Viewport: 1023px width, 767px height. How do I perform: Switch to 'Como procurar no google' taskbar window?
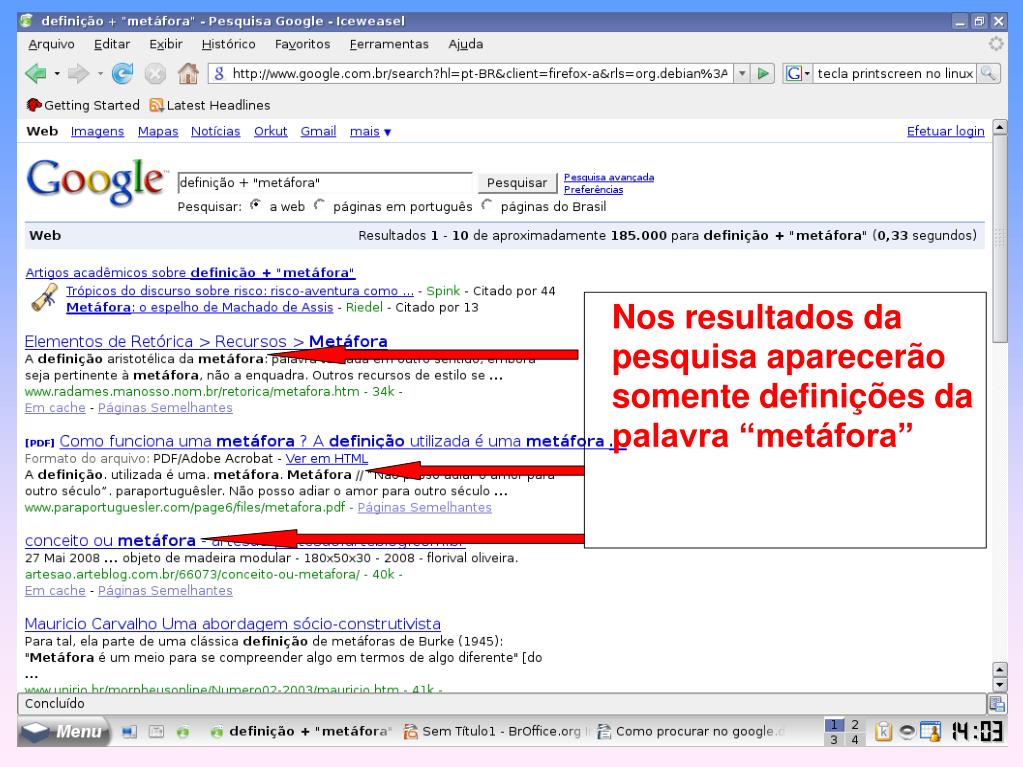pos(692,732)
